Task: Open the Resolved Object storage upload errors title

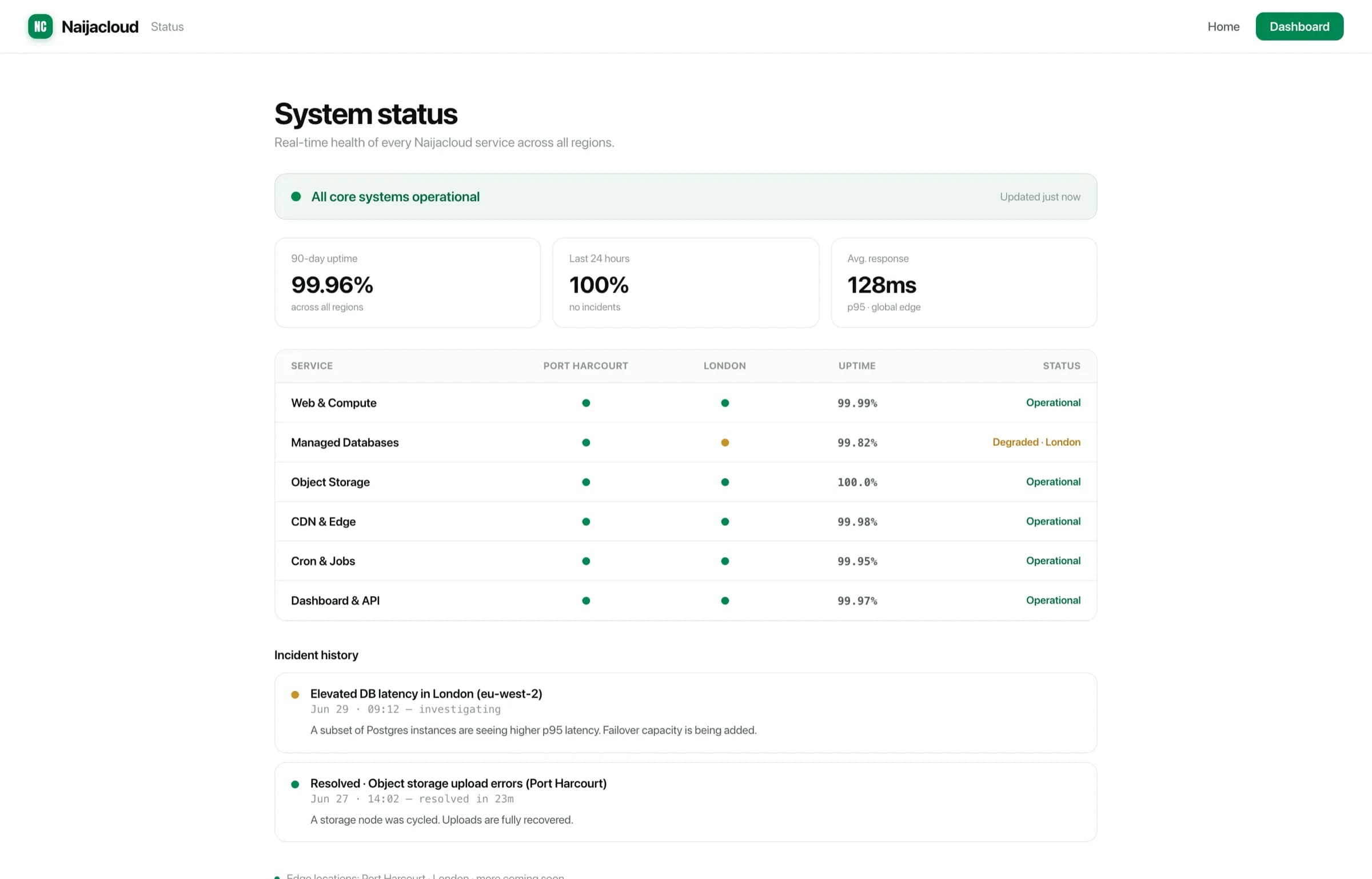Action: coord(458,784)
